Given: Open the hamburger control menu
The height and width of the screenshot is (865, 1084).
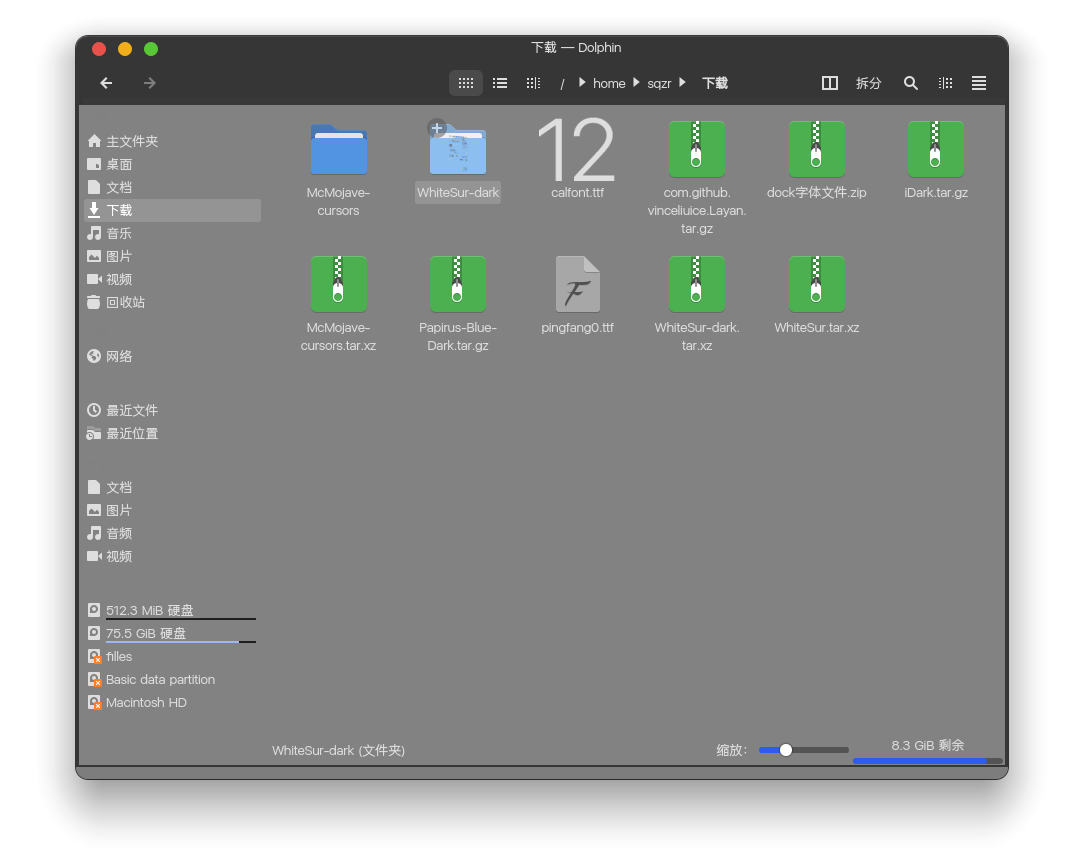Looking at the screenshot, I should coord(979,83).
